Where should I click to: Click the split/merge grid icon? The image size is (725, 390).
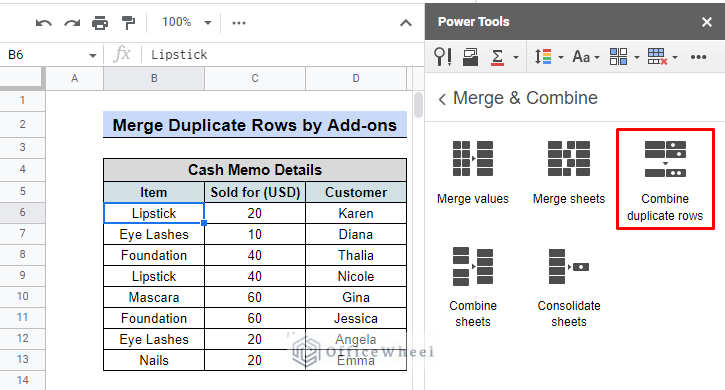618,57
